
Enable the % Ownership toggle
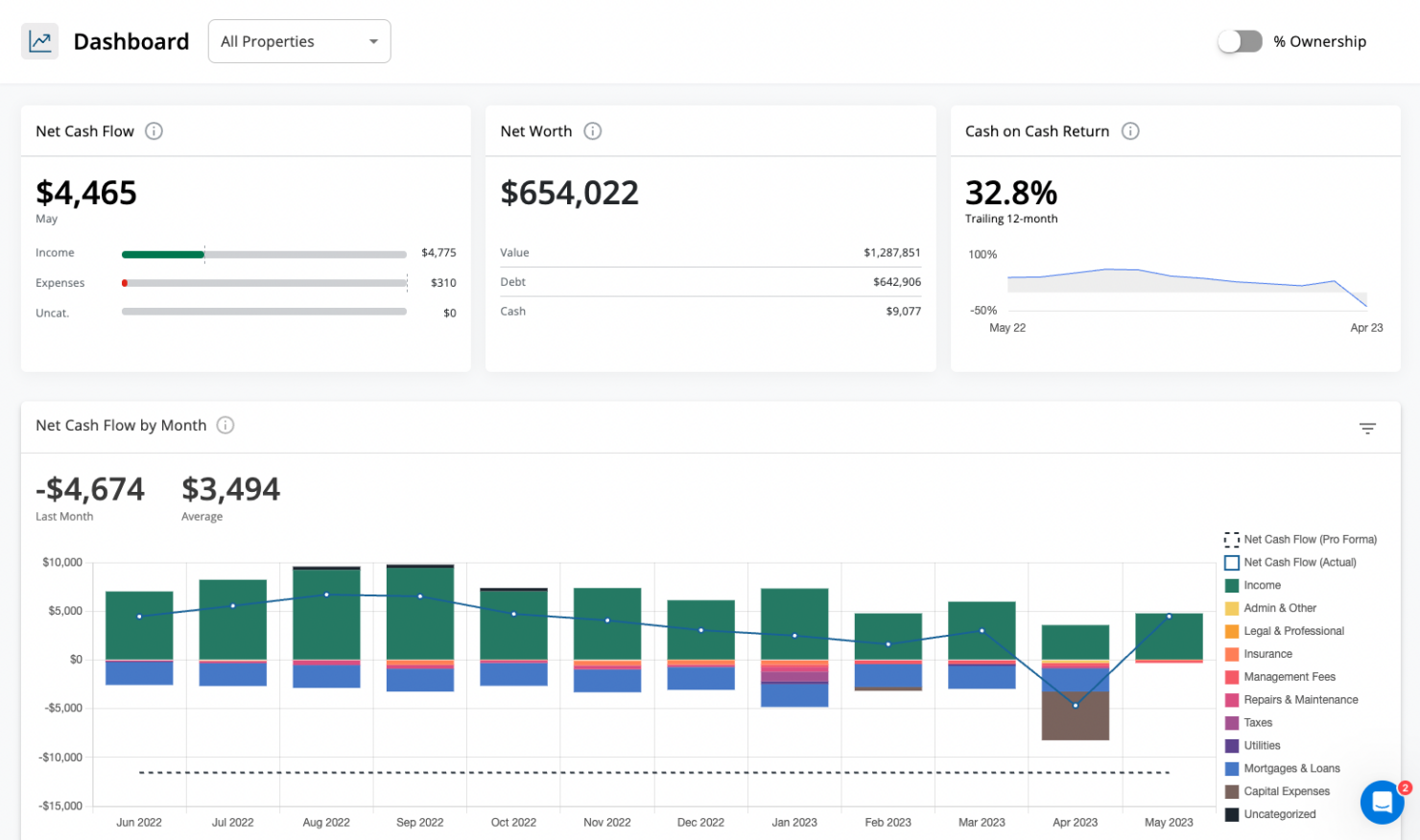pyautogui.click(x=1240, y=41)
